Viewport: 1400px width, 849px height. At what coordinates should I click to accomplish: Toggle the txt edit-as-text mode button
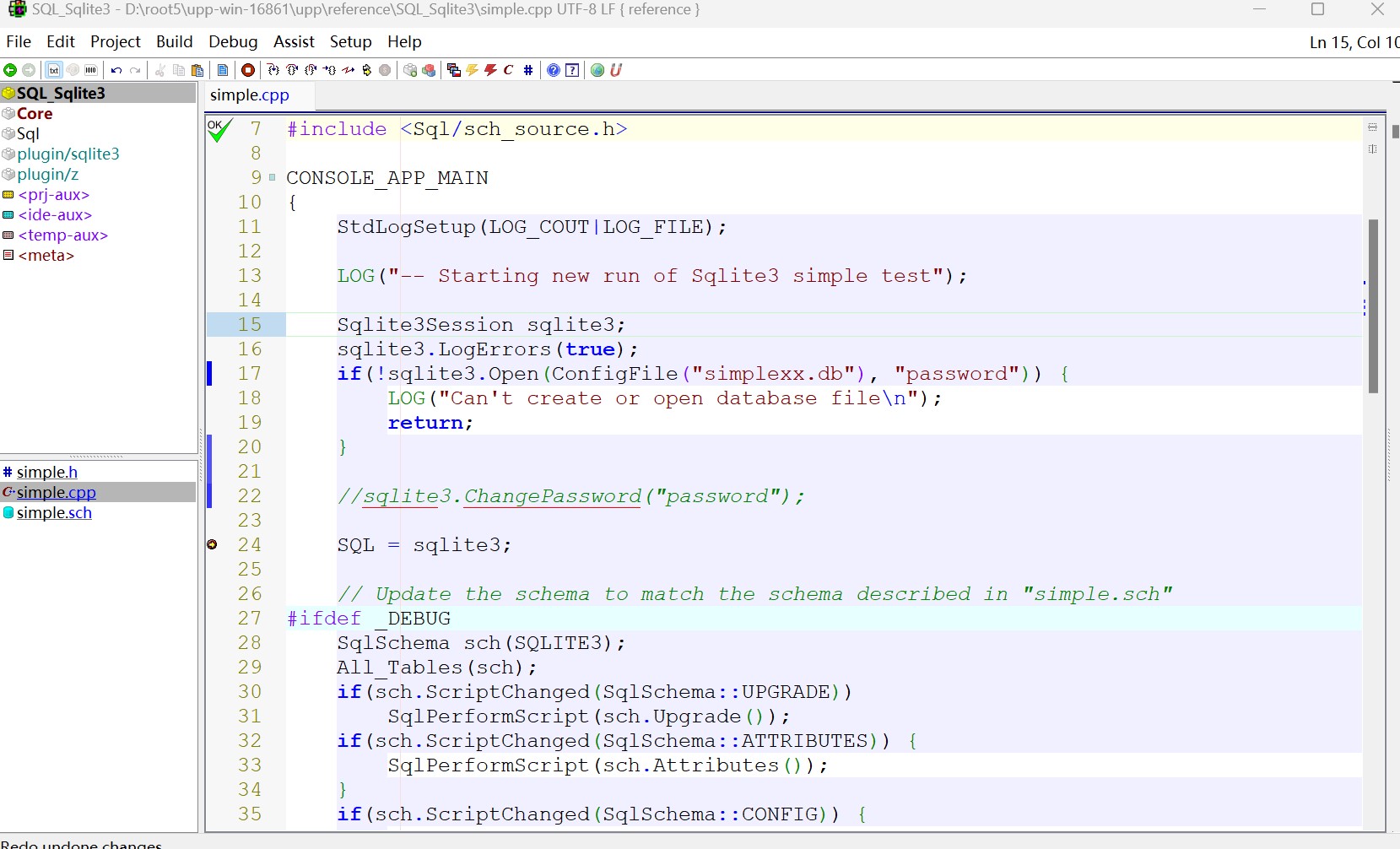(x=54, y=70)
